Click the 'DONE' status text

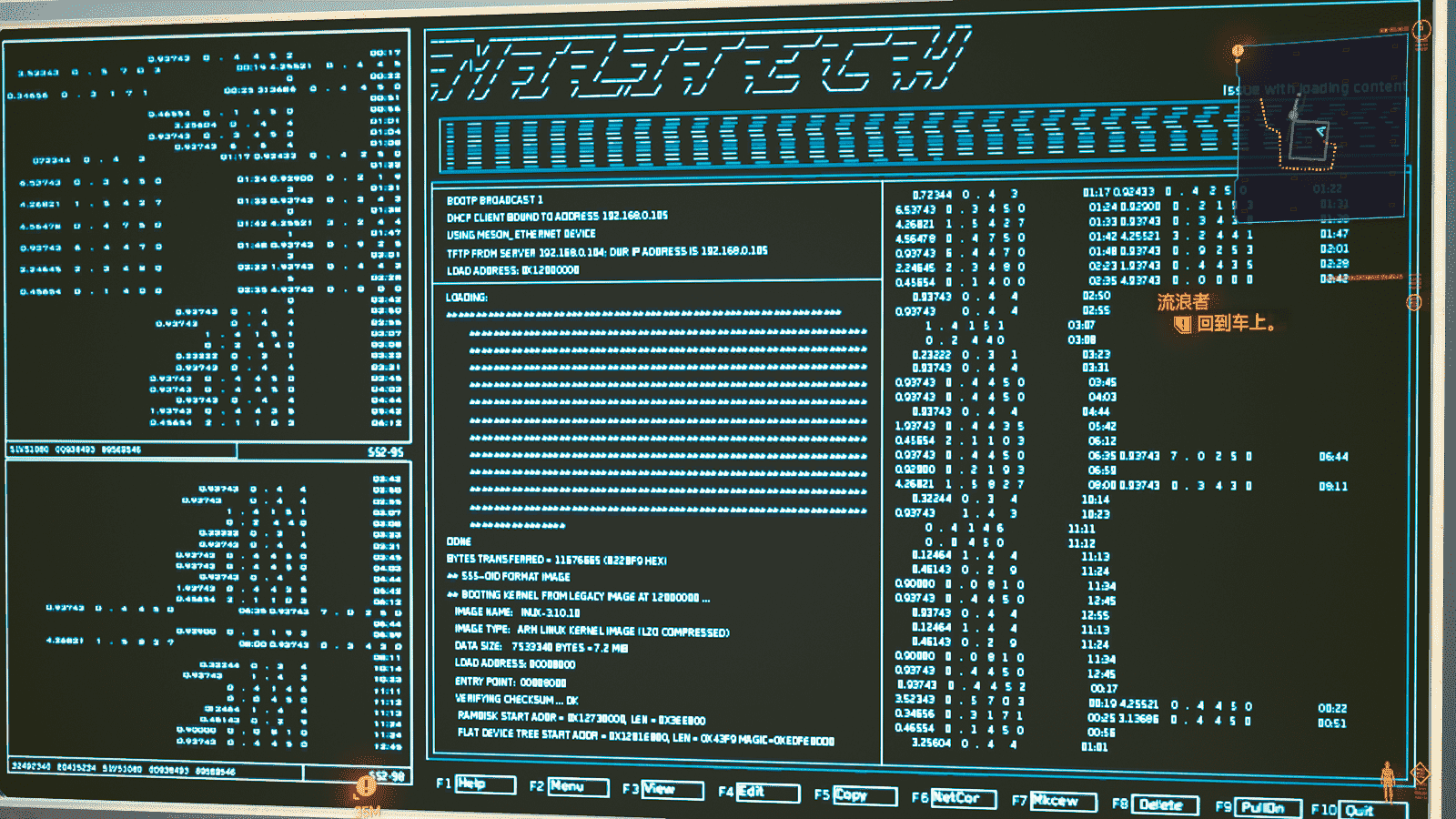[x=459, y=541]
